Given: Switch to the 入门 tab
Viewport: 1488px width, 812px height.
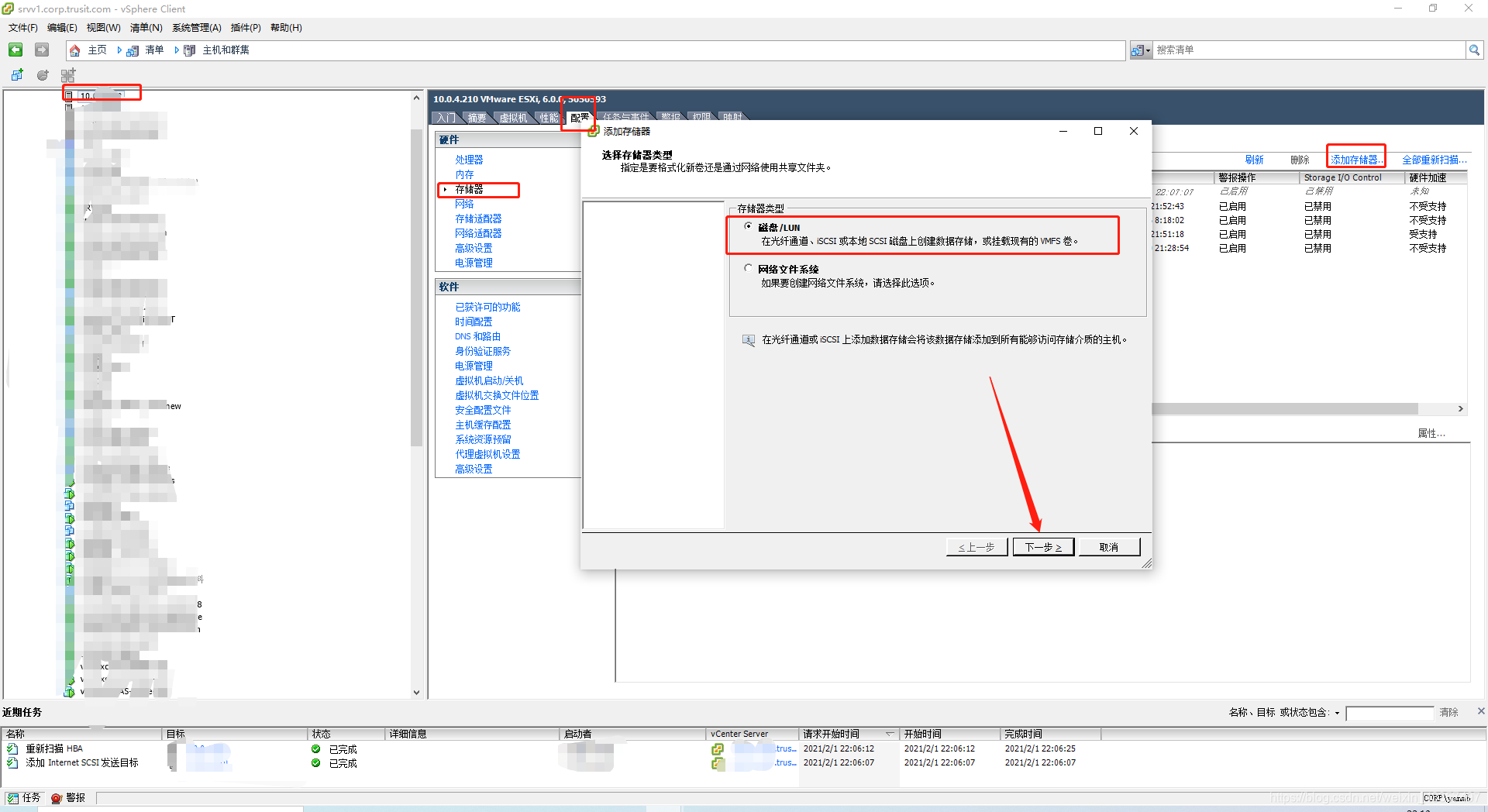Looking at the screenshot, I should pyautogui.click(x=446, y=117).
